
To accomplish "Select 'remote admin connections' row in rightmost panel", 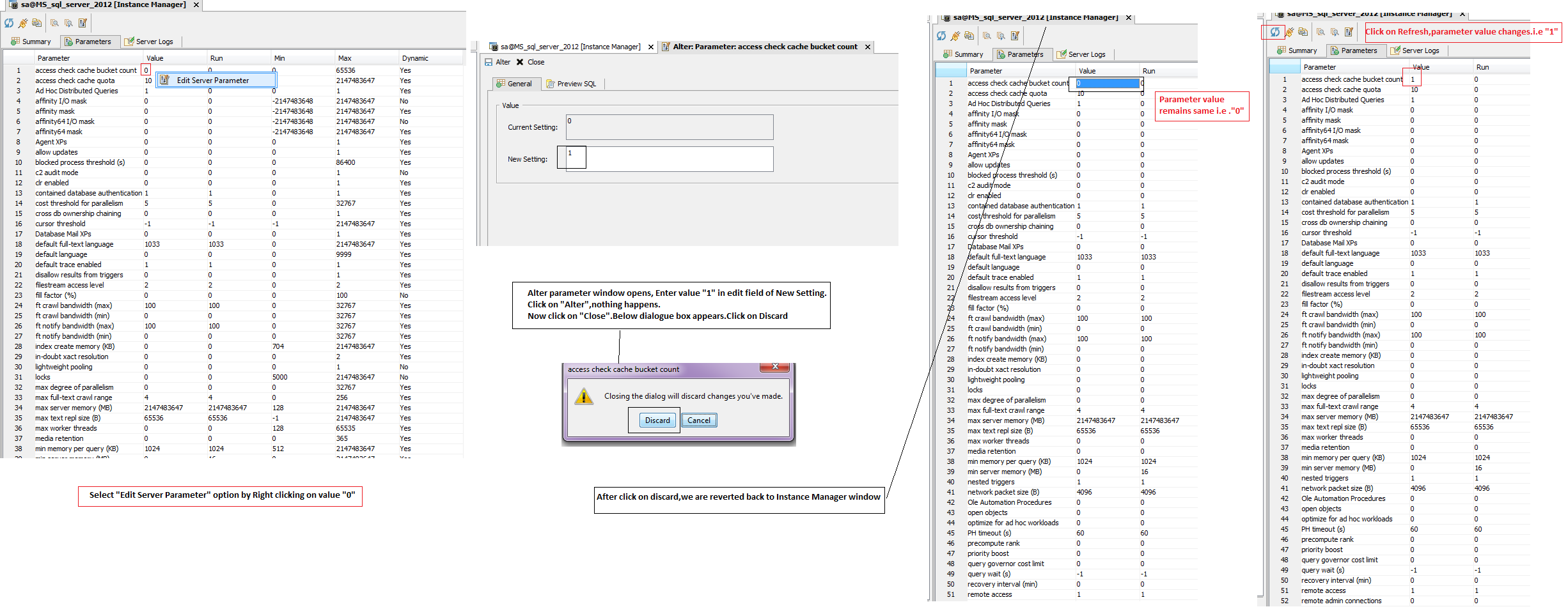I will coord(1399,601).
